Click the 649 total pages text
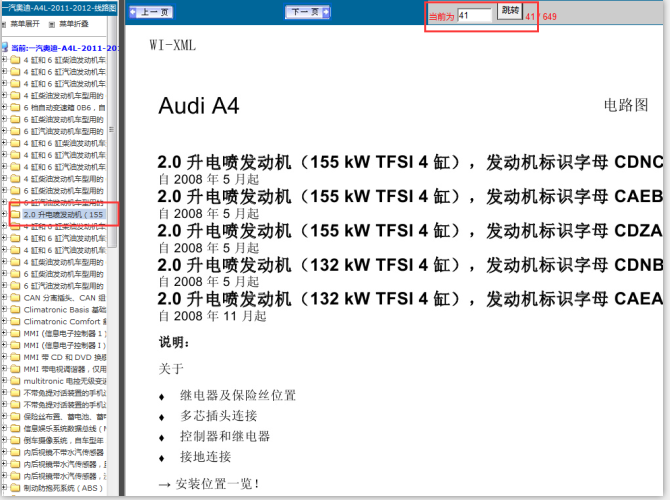Viewport: 670px width, 500px height. pyautogui.click(x=550, y=17)
